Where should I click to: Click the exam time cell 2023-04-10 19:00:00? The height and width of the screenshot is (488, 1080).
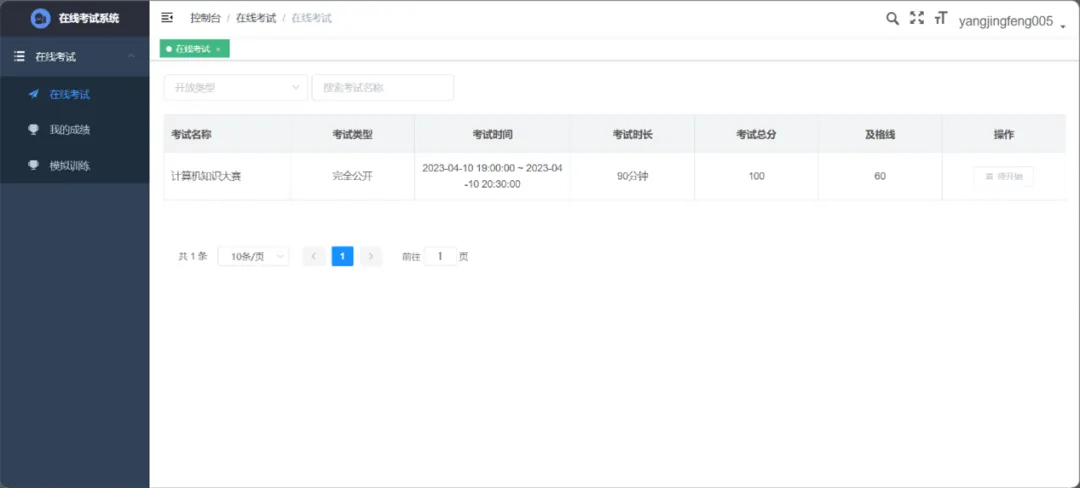point(492,176)
